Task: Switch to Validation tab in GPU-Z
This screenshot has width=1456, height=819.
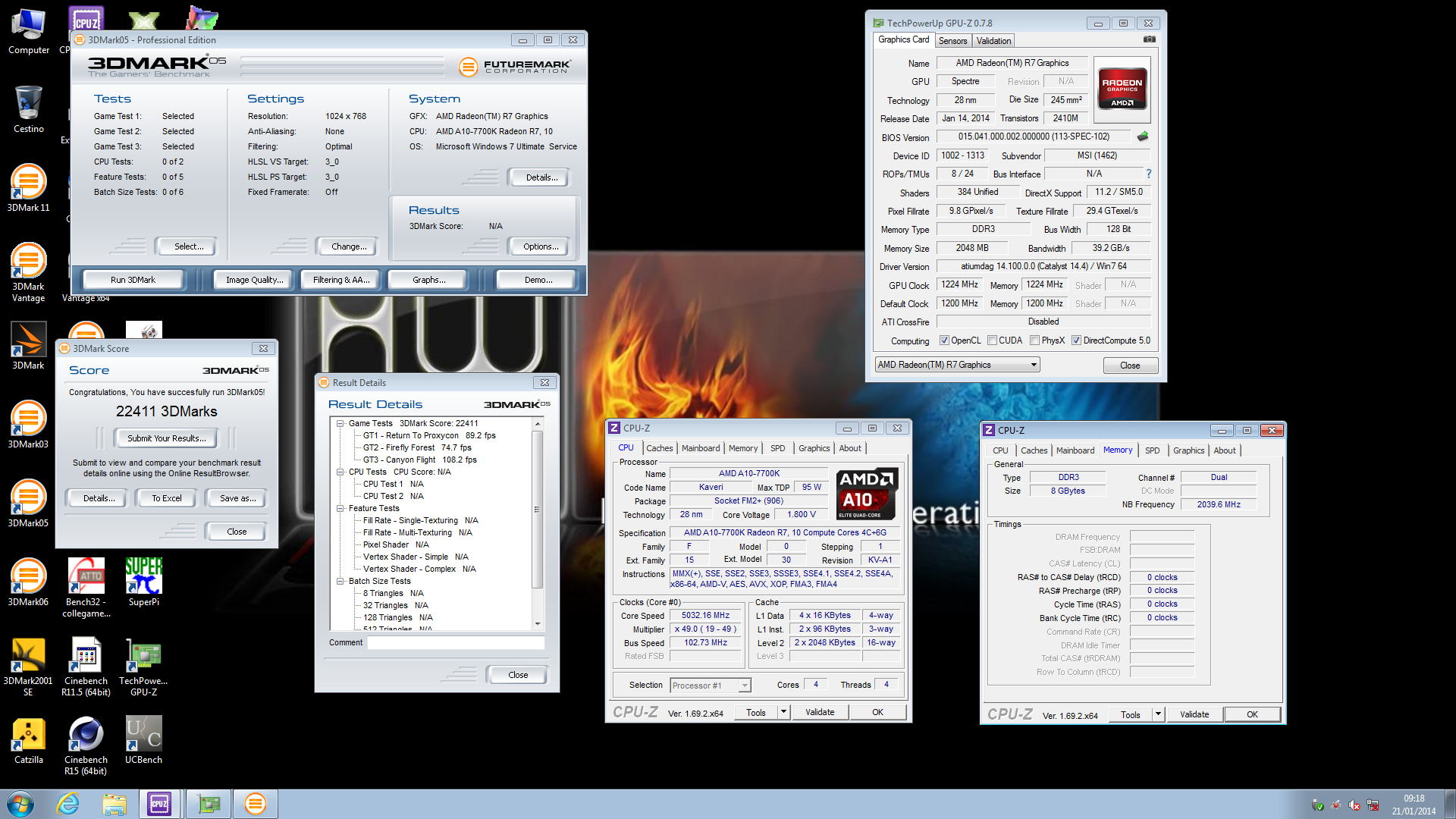Action: click(993, 41)
